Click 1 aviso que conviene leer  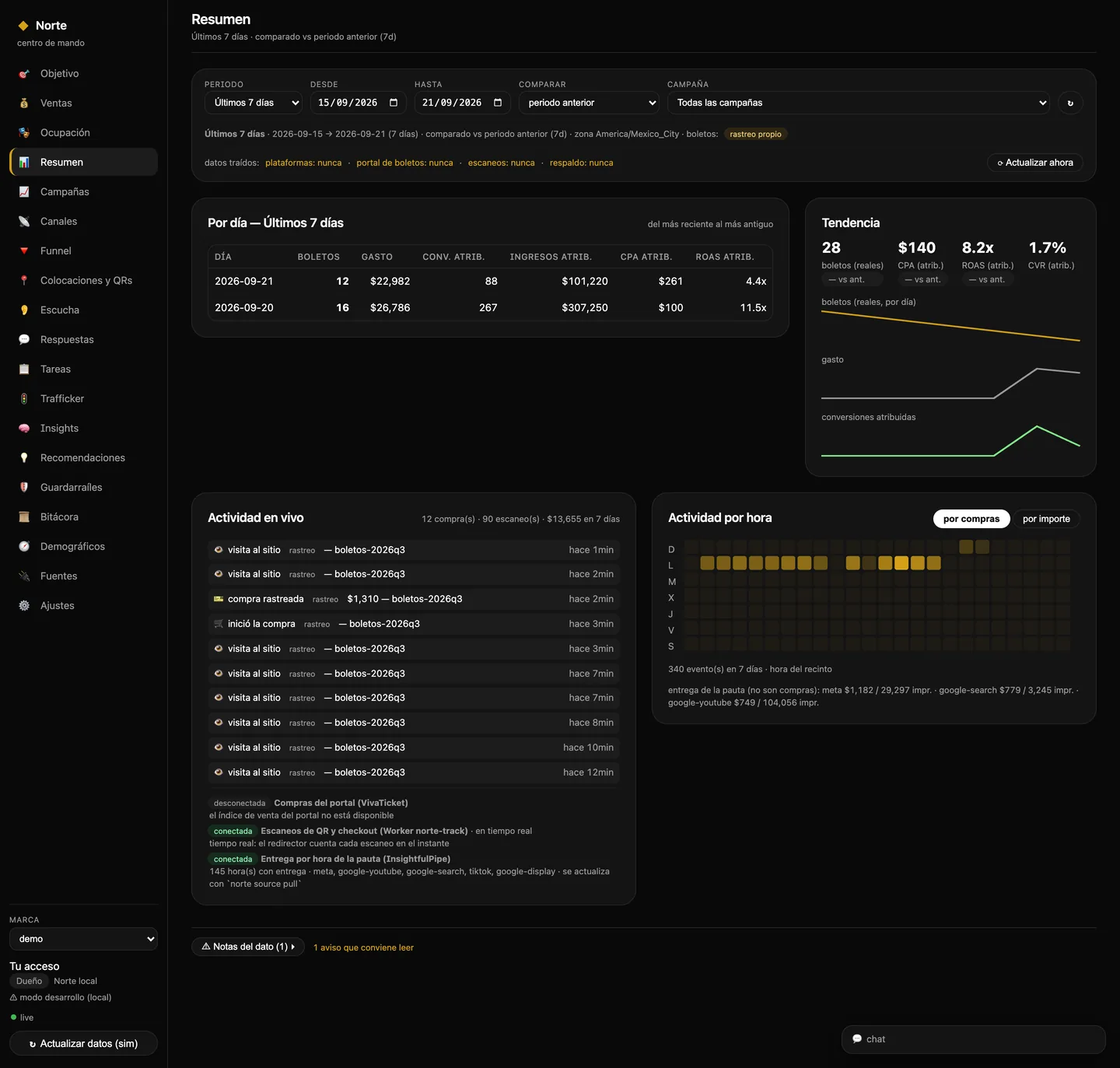(363, 947)
